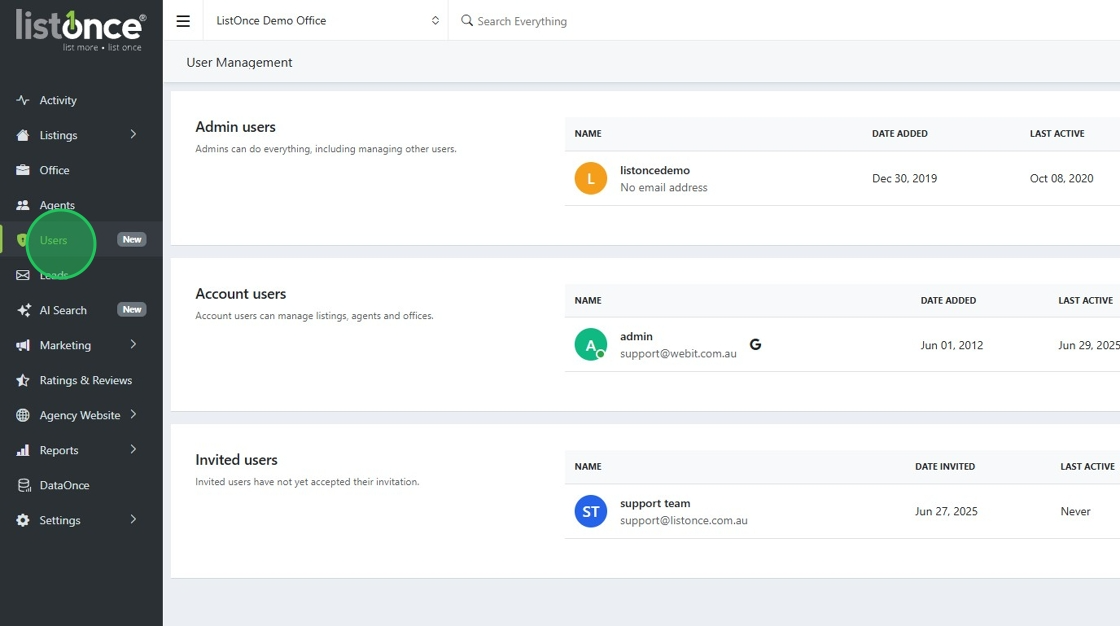Click the Google icon beside admin user
The width and height of the screenshot is (1120, 626).
(x=755, y=344)
